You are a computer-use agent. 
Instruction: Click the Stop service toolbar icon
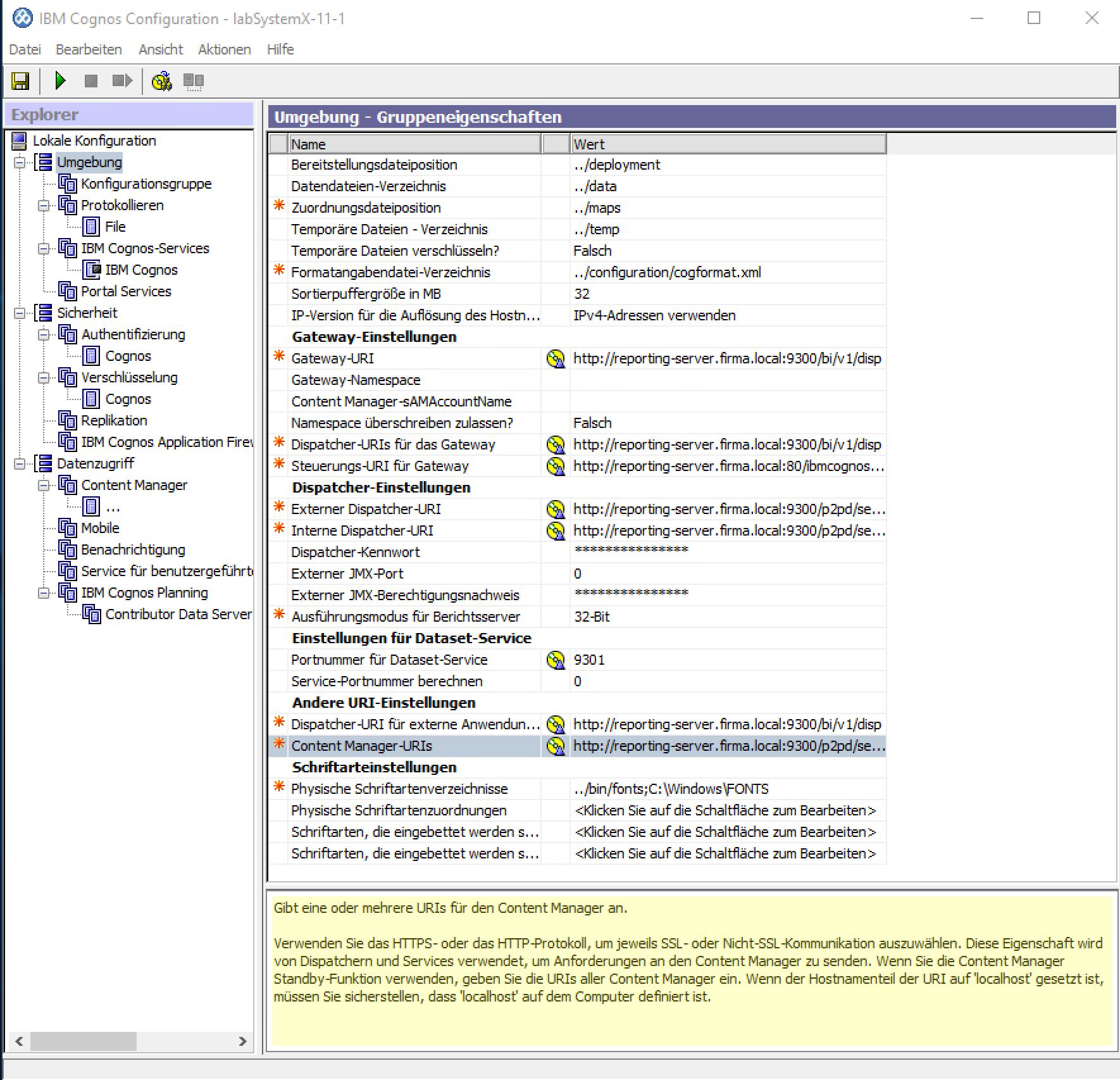pyautogui.click(x=91, y=81)
